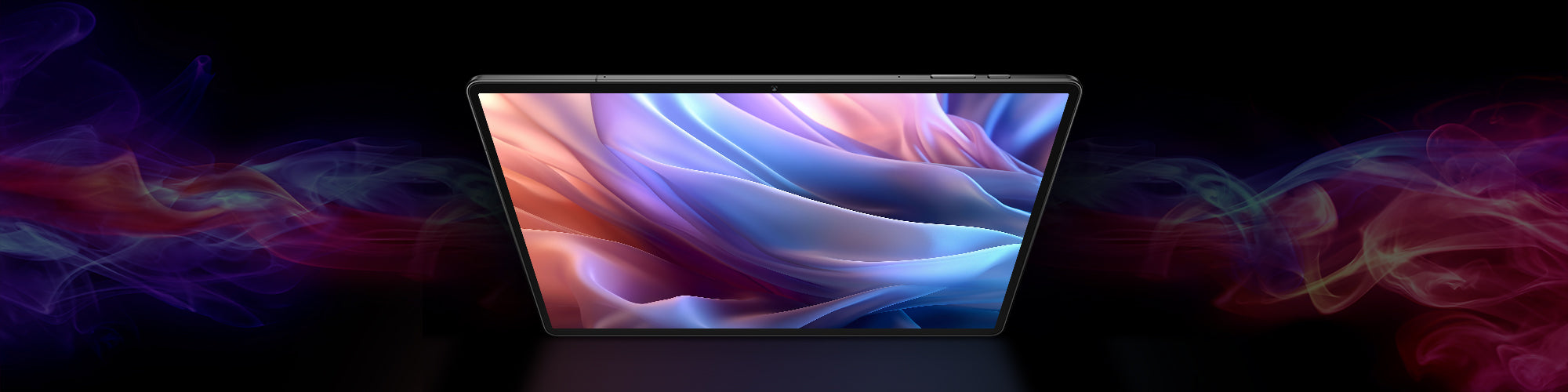The width and height of the screenshot is (1568, 392).
Task: Click the left microphone hole on tablet top edge
Action: coord(605,77)
